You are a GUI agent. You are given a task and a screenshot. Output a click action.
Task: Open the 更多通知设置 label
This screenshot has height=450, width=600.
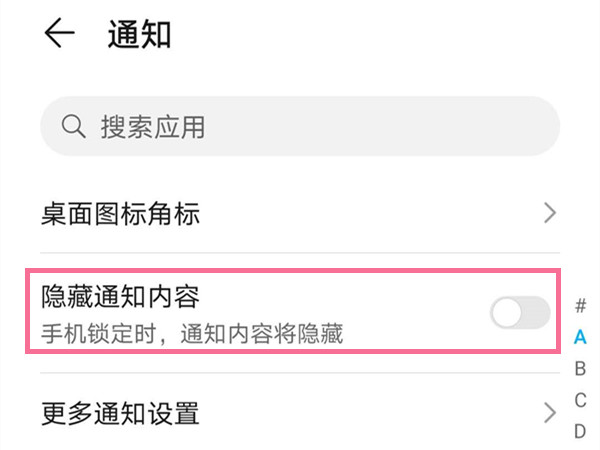120,412
